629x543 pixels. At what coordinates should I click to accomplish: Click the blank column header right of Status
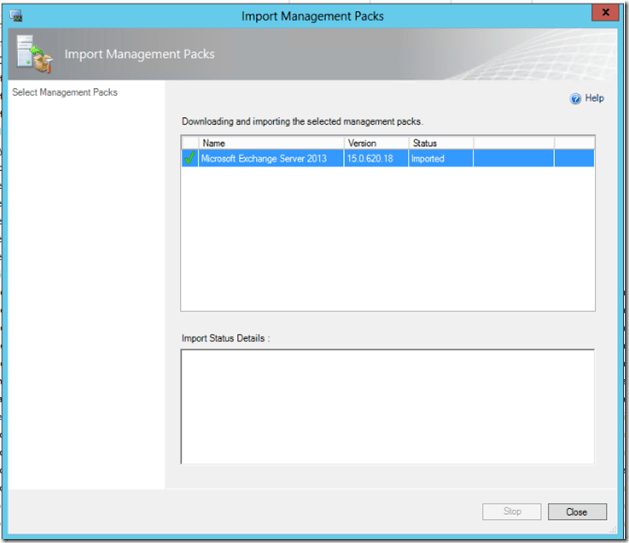513,143
